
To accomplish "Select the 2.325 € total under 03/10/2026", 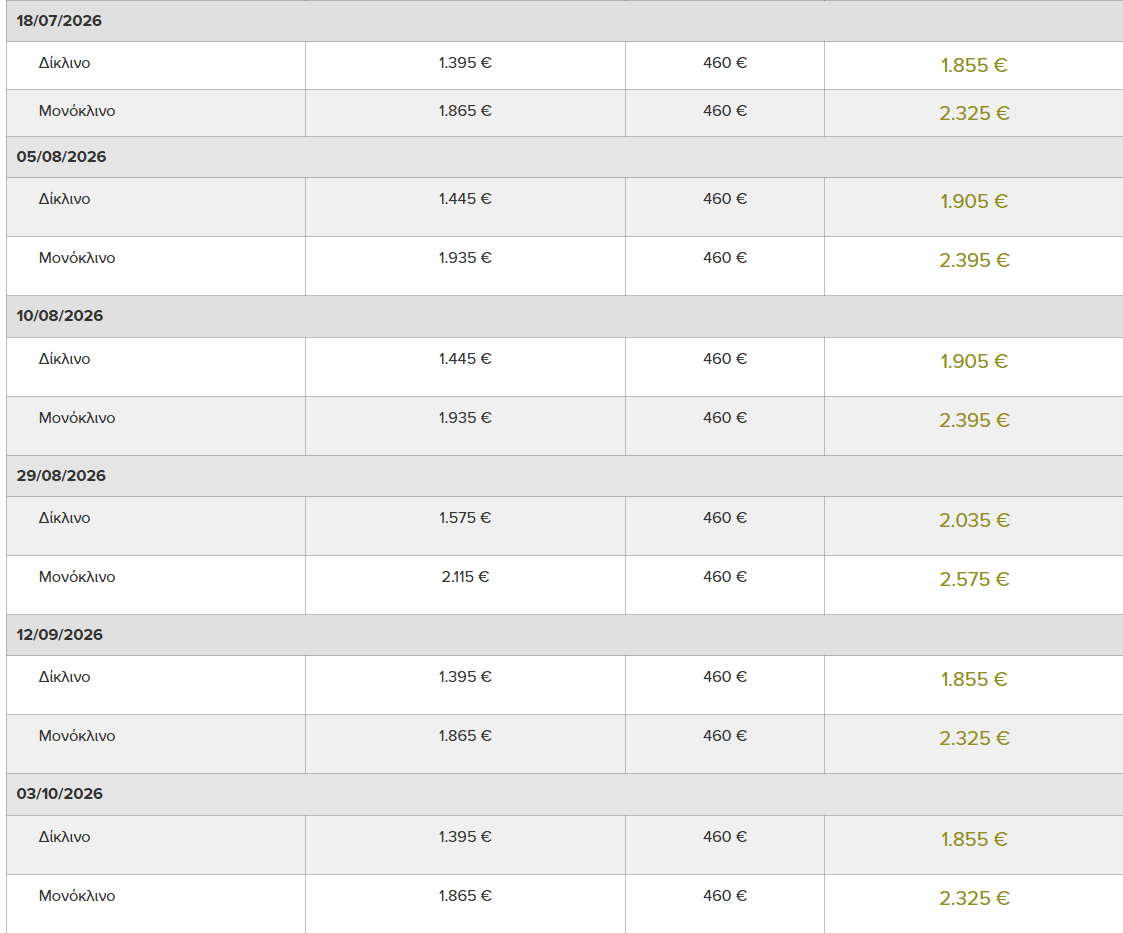I will [974, 898].
